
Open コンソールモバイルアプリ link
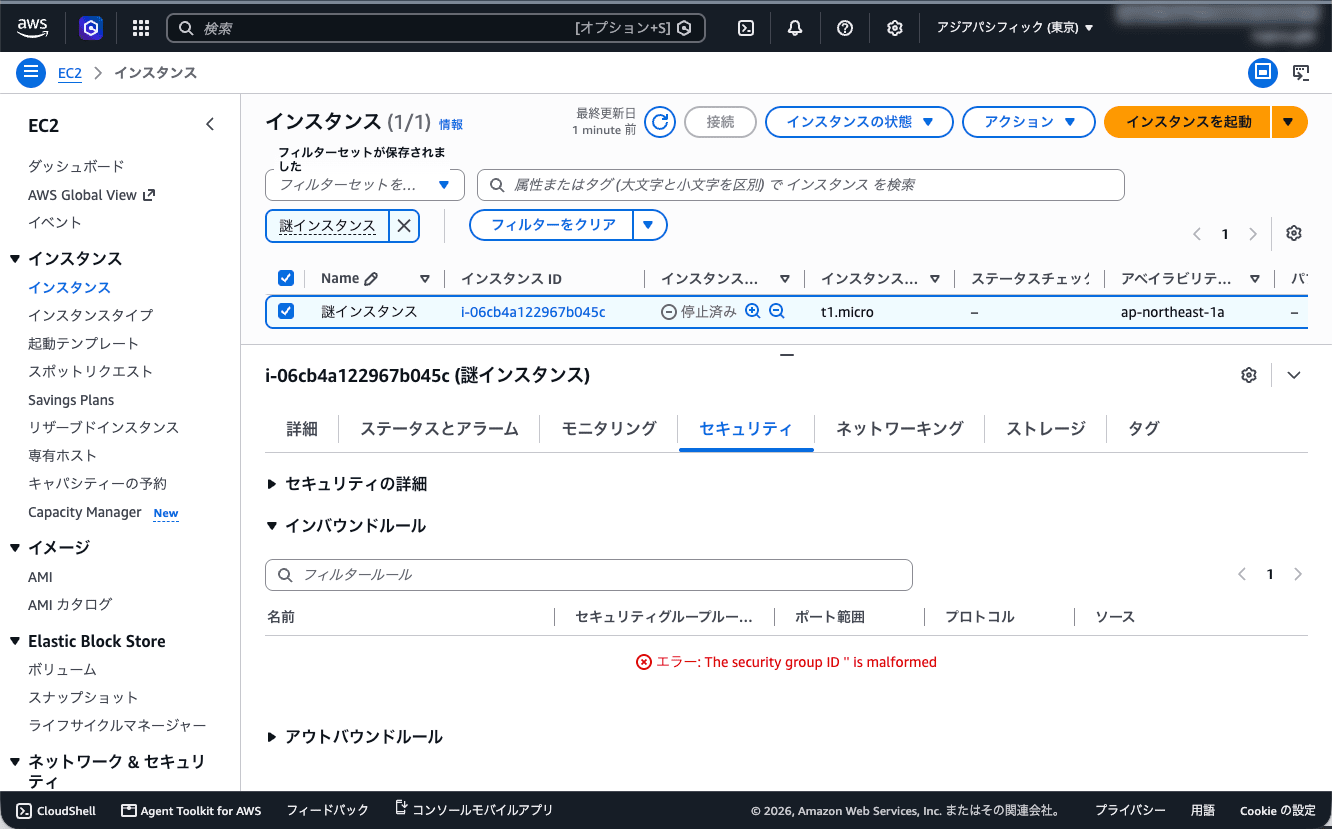(x=473, y=809)
